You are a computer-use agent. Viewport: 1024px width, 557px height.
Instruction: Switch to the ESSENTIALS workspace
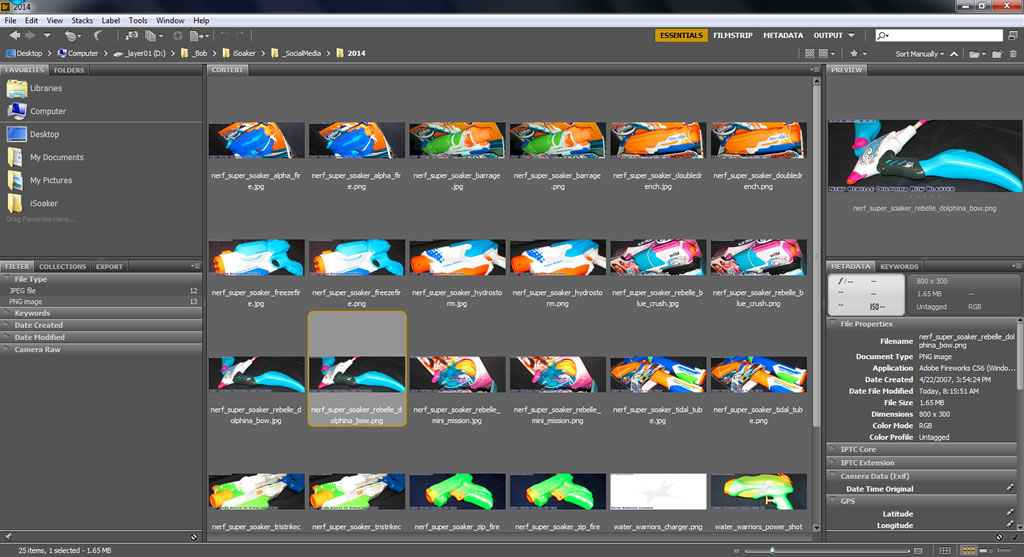(x=681, y=35)
